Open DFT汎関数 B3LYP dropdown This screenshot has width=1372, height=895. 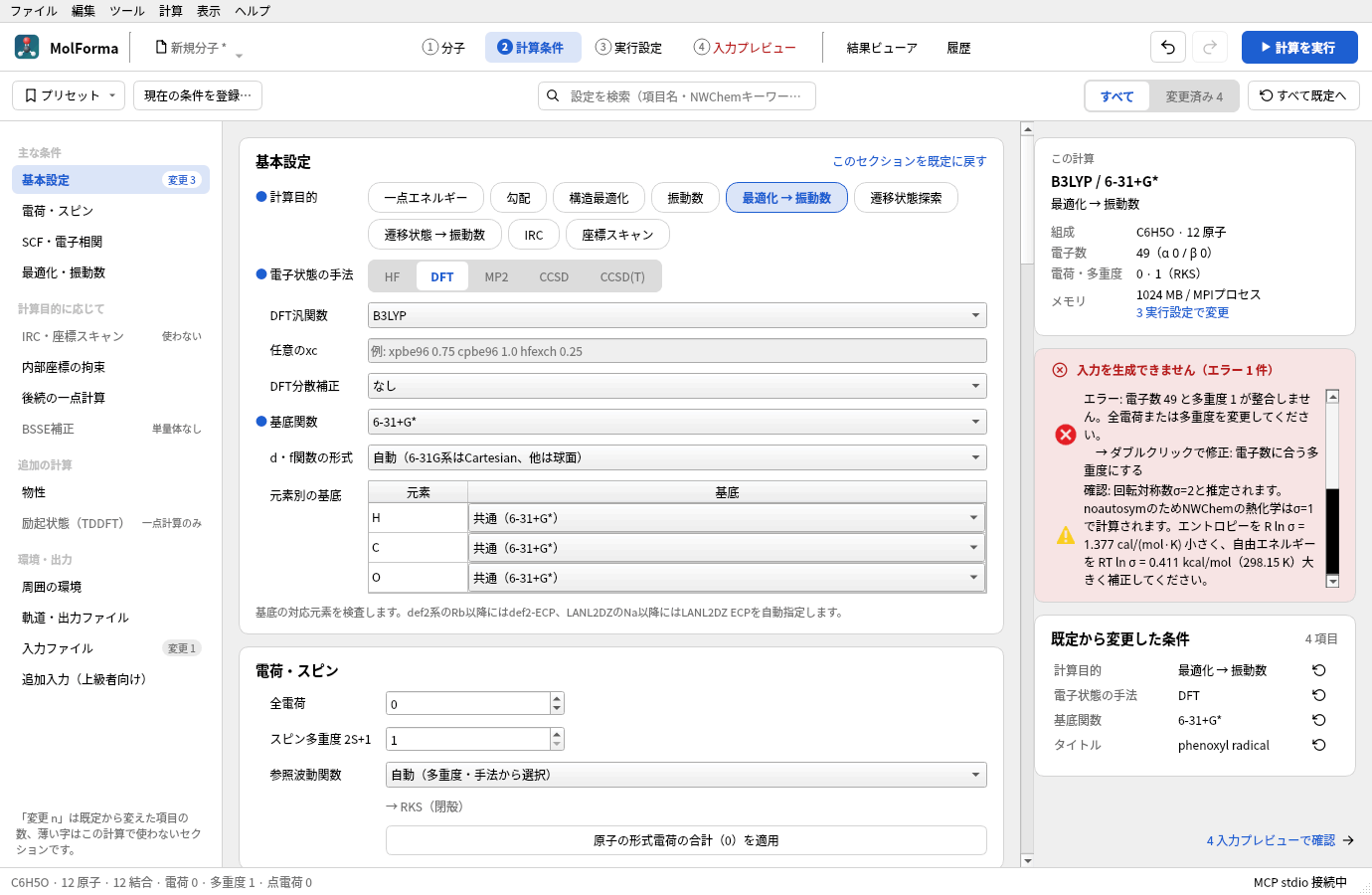(677, 315)
